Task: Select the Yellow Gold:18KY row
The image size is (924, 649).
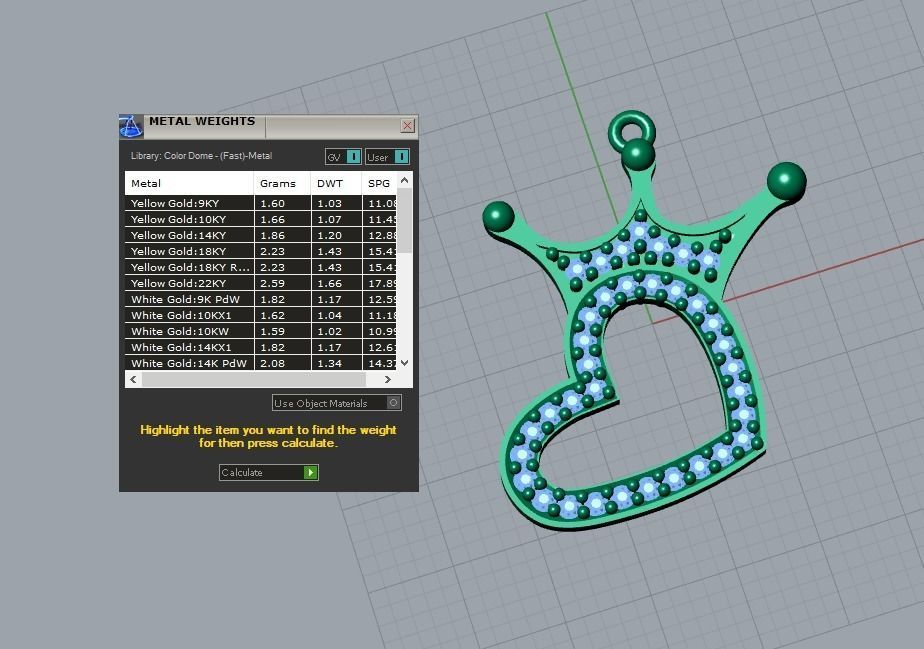Action: (x=260, y=251)
